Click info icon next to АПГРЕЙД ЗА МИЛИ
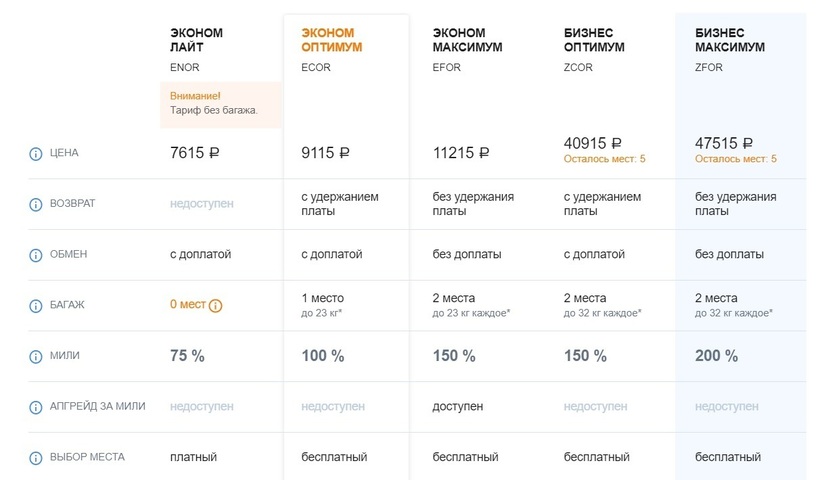This screenshot has height=480, width=820. click(35, 407)
